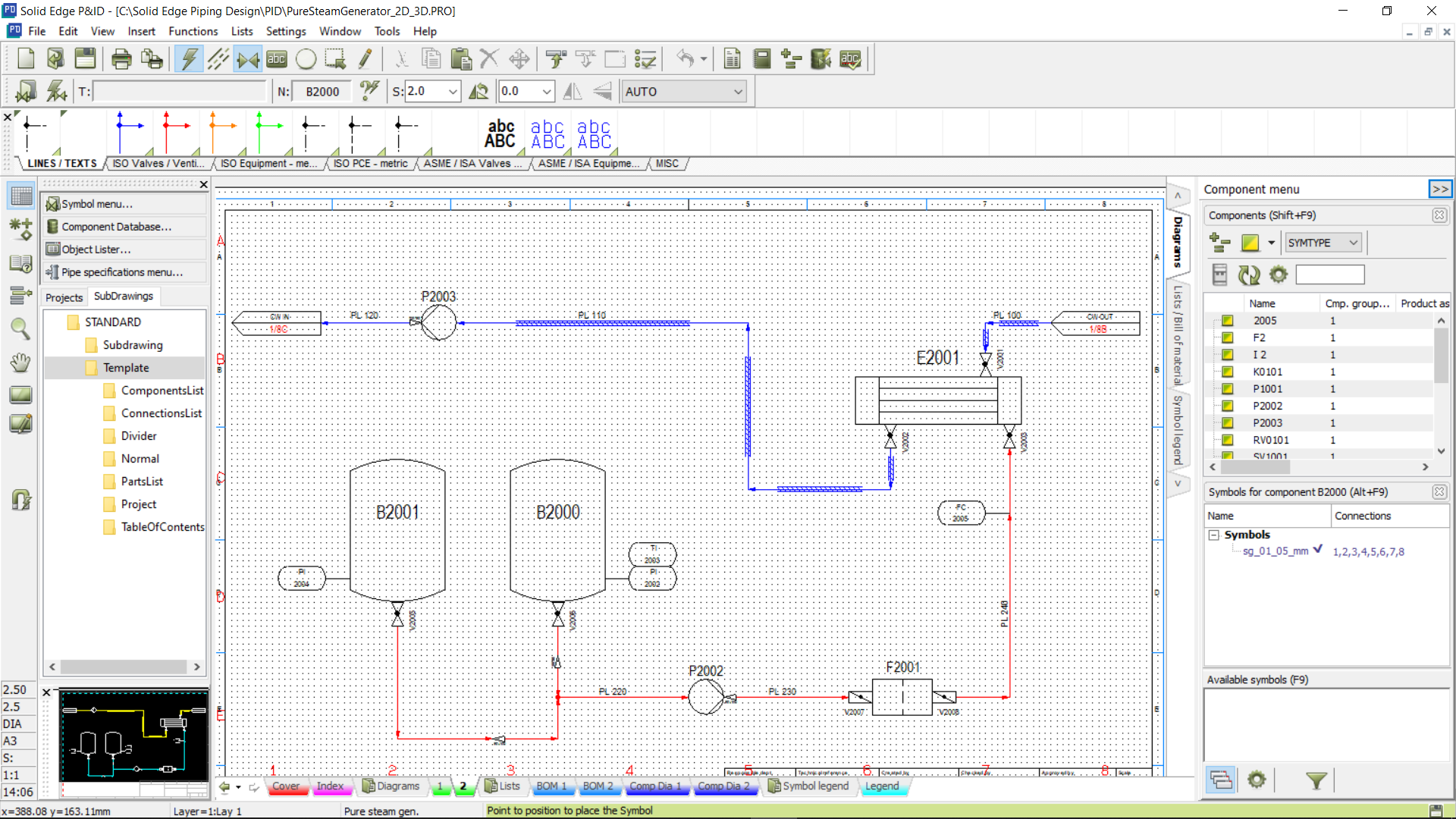1456x819 pixels.
Task: Toggle the dashed lines toolbar button
Action: 218,59
